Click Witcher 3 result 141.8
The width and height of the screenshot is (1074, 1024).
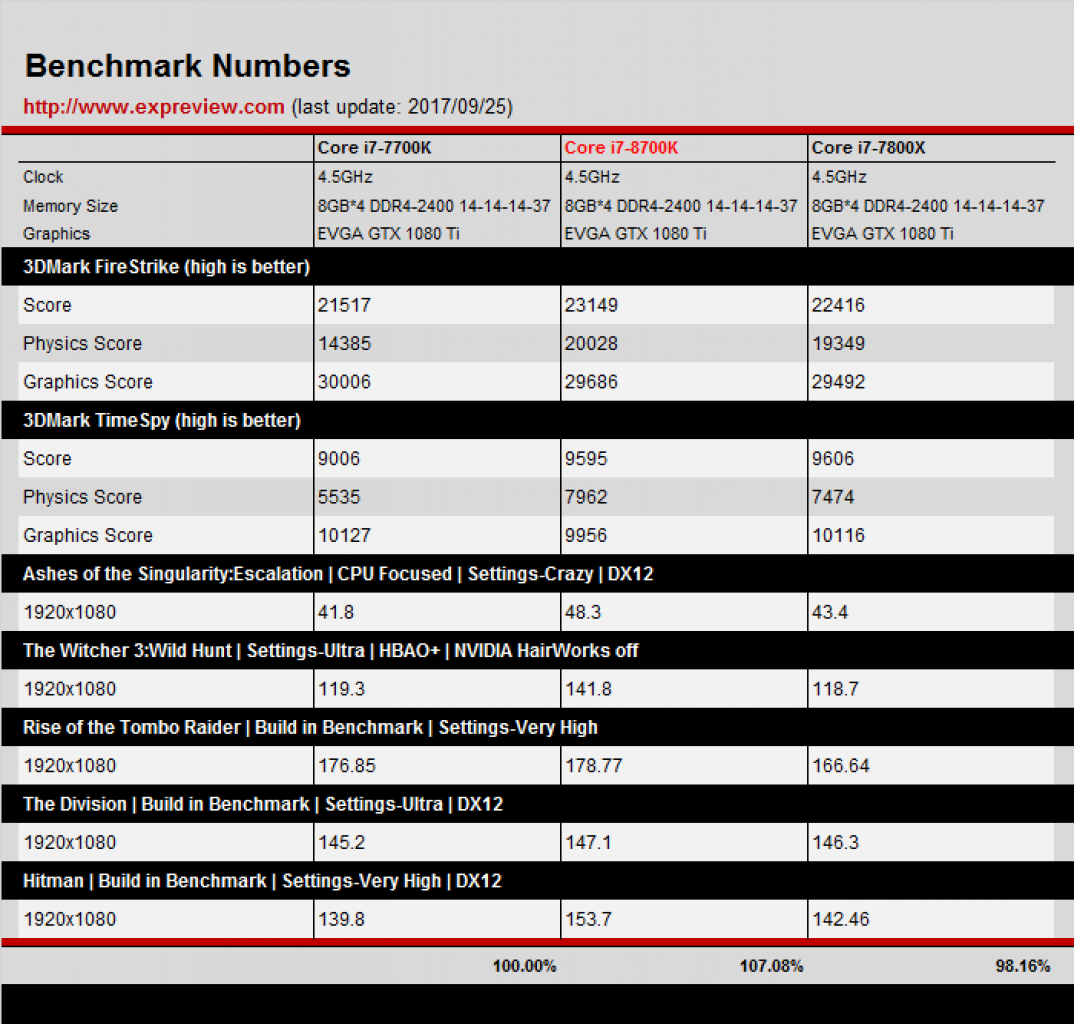click(x=588, y=688)
